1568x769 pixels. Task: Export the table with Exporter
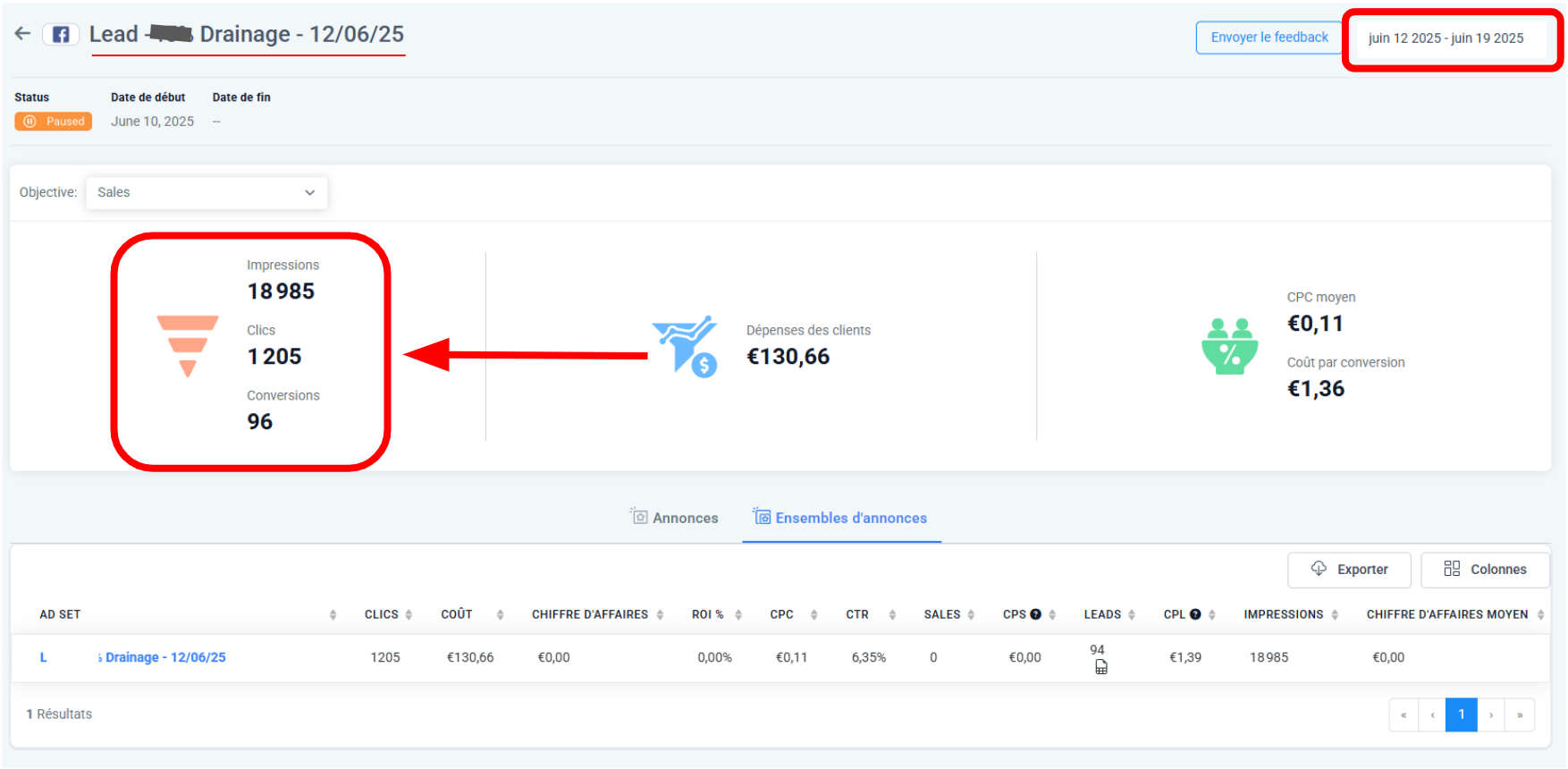[x=1349, y=570]
